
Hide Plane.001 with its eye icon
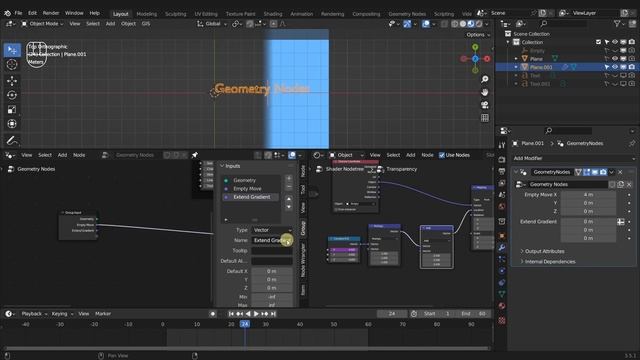click(615, 67)
